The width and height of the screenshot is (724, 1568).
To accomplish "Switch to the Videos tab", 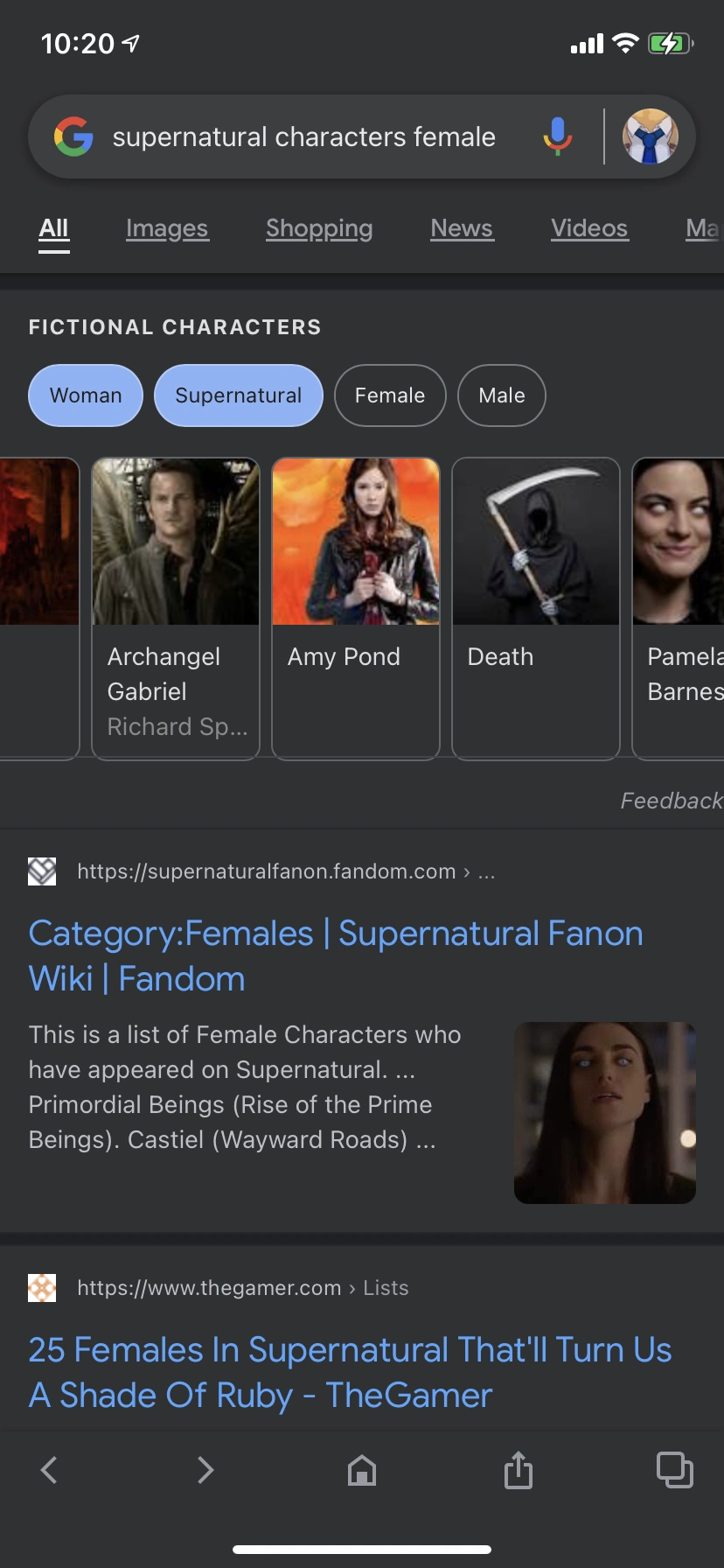I will 589,228.
